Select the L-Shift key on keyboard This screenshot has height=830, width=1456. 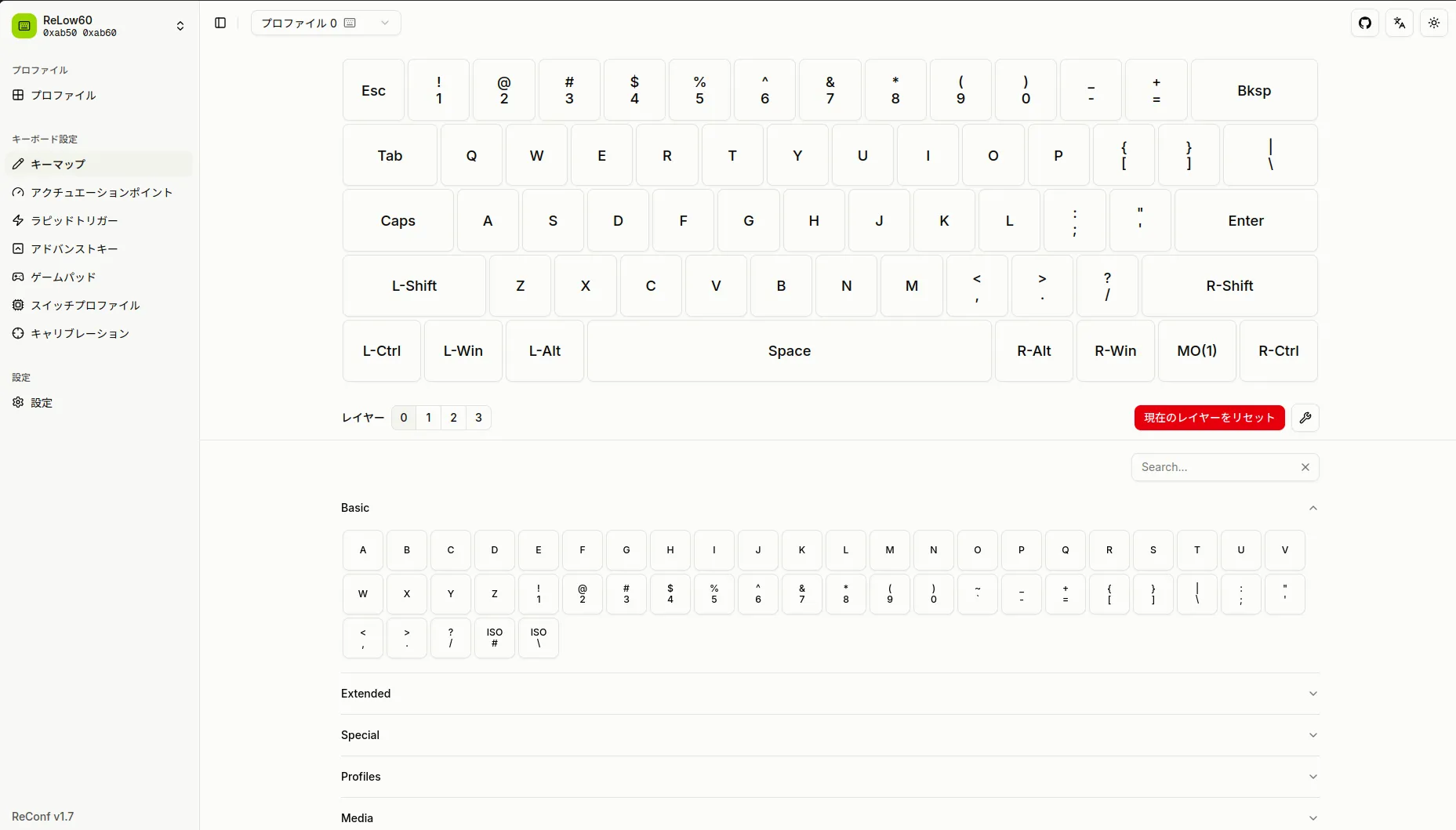tap(415, 285)
